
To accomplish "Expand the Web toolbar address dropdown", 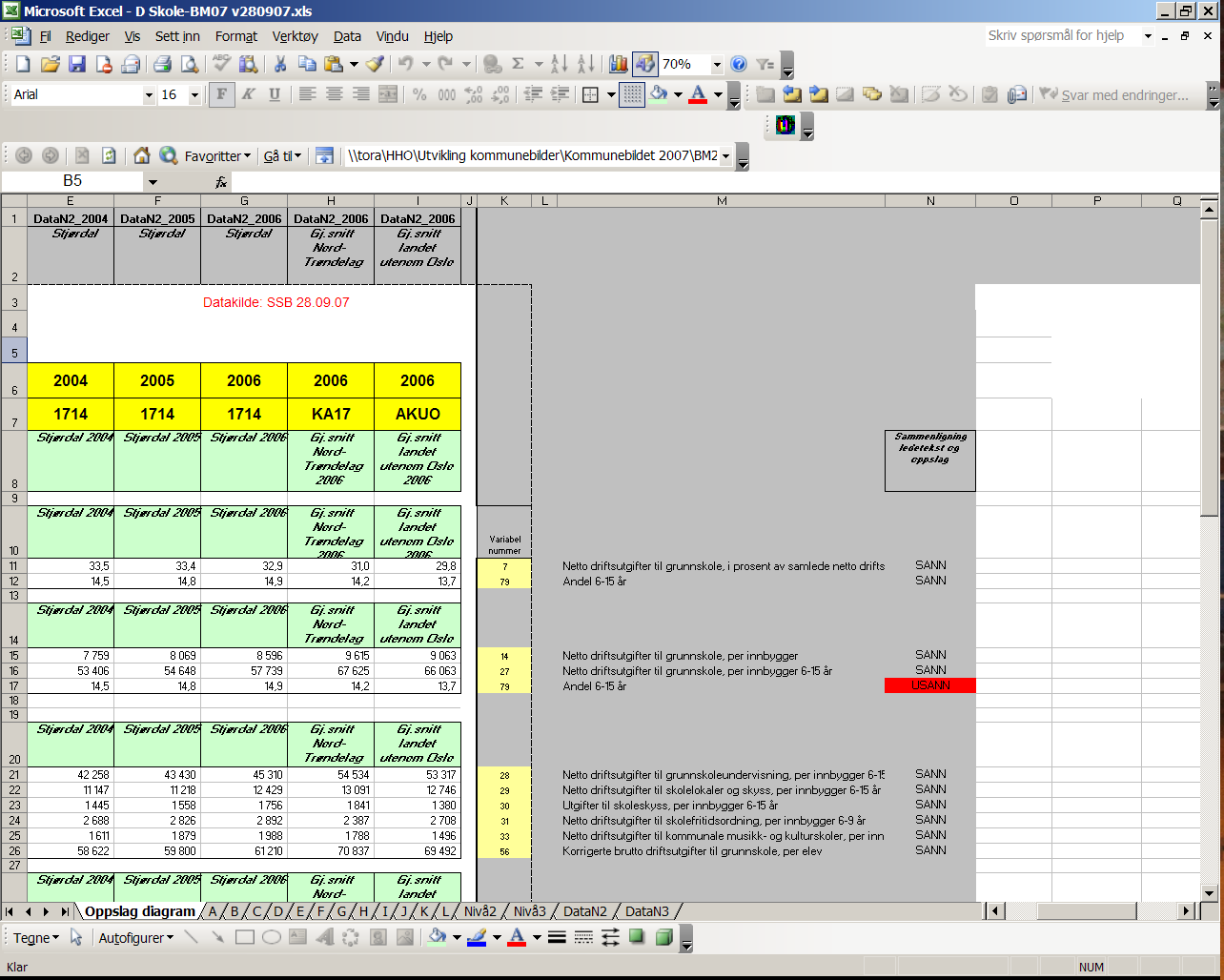I will click(x=725, y=156).
